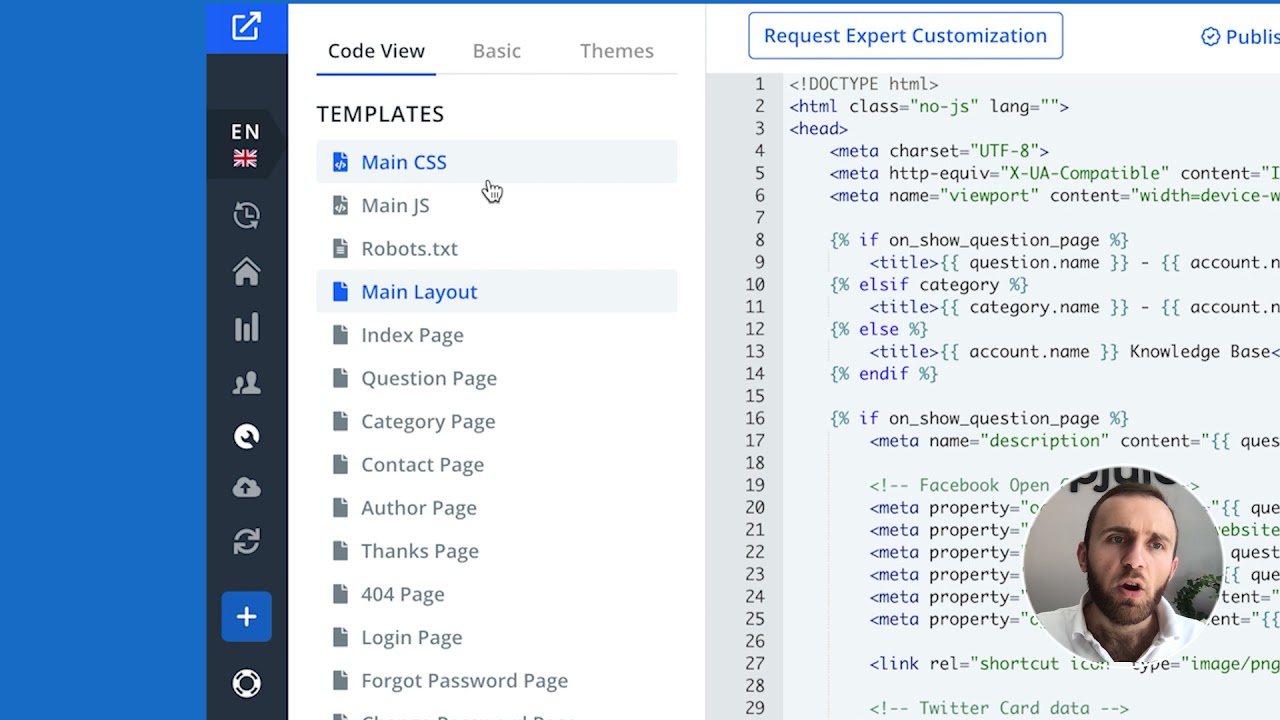
Task: Click the presenter webcam video bubble
Action: coord(1124,564)
